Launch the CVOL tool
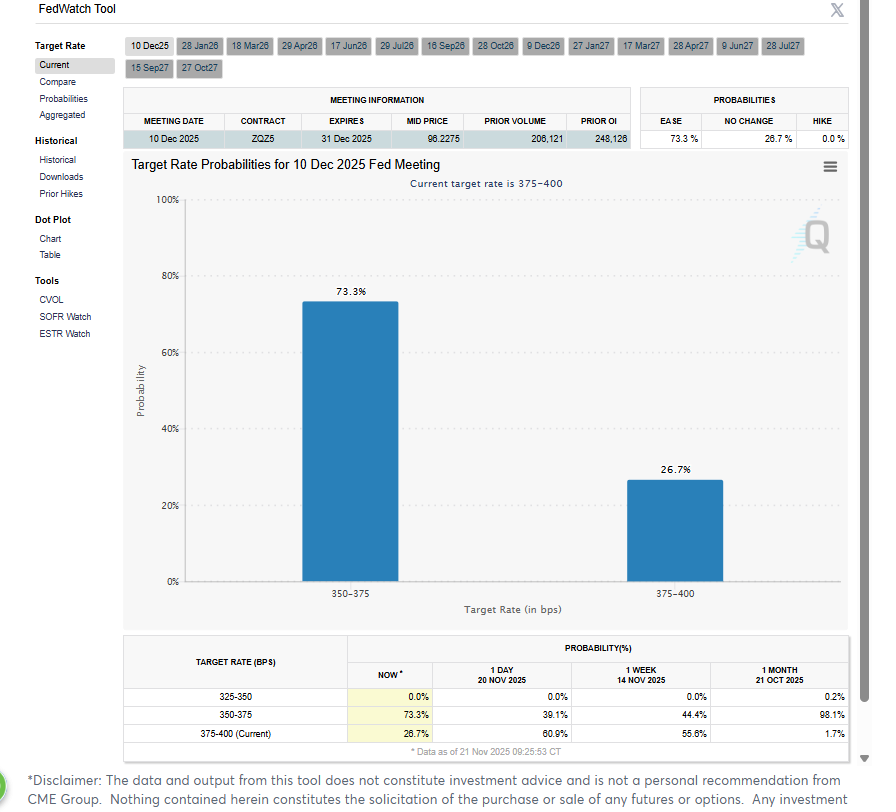Viewport: 896px width, 812px height. (x=51, y=300)
